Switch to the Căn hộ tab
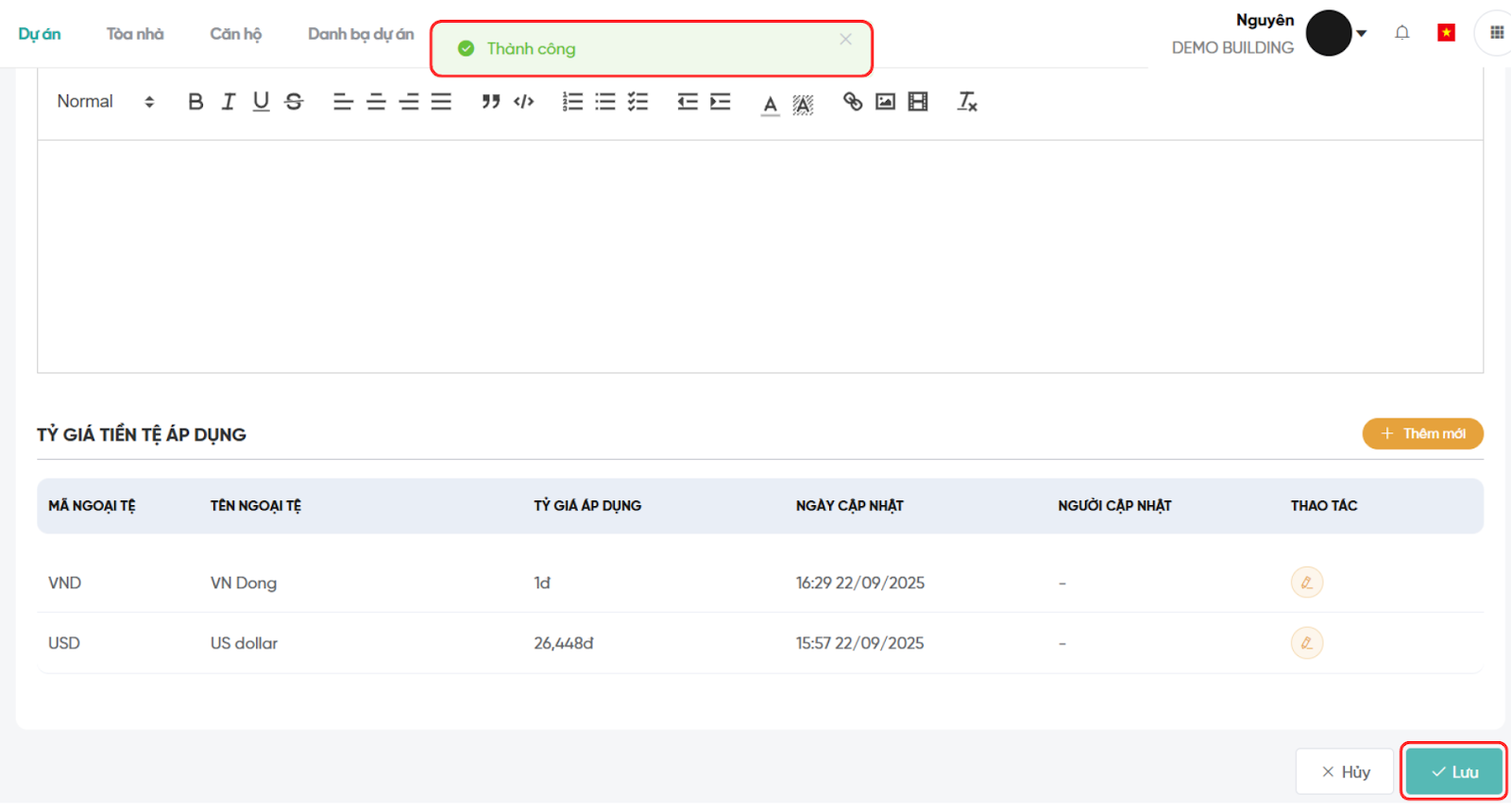The width and height of the screenshot is (1511, 812). pos(235,34)
